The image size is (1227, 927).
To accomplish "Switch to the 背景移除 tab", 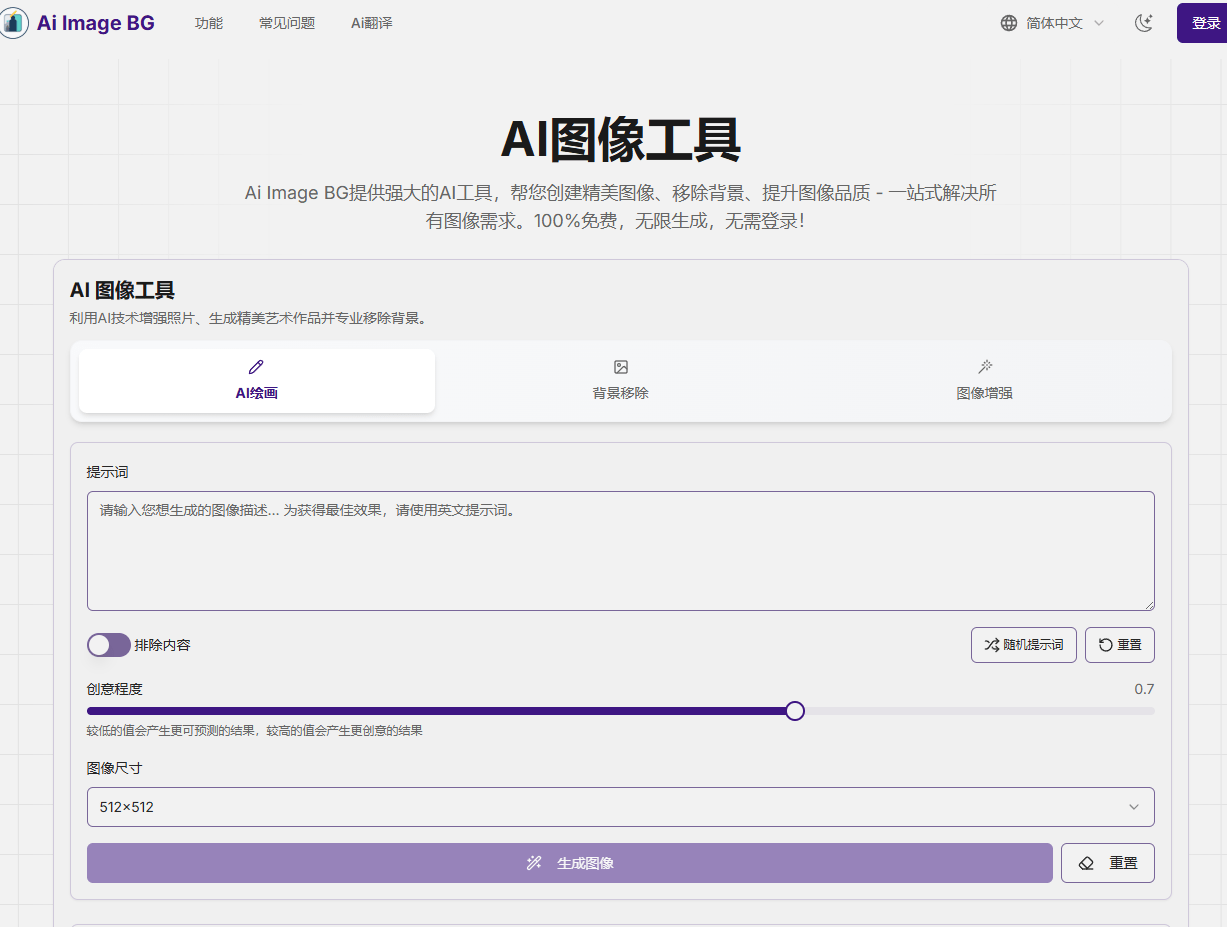I will pyautogui.click(x=620, y=380).
